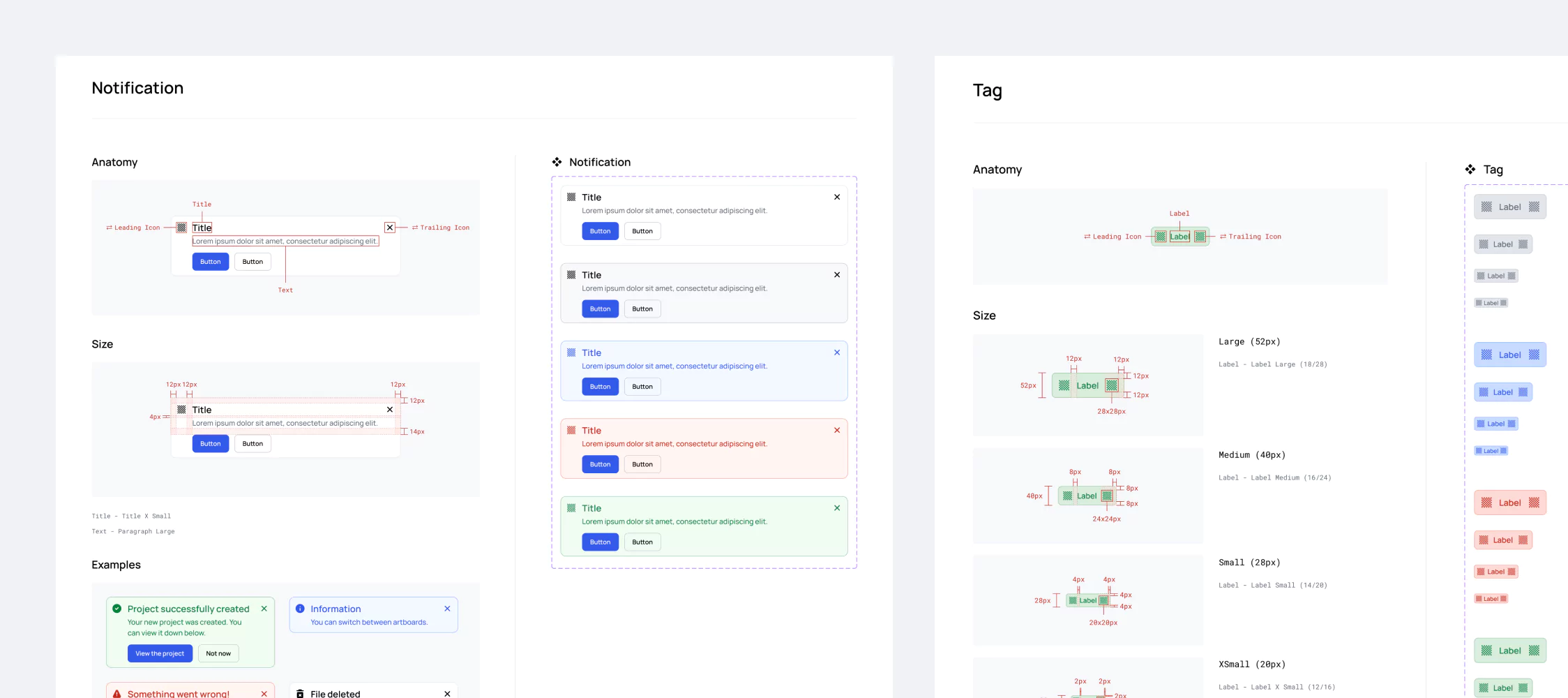Click the component icon beside the Tag heading

[1470, 170]
